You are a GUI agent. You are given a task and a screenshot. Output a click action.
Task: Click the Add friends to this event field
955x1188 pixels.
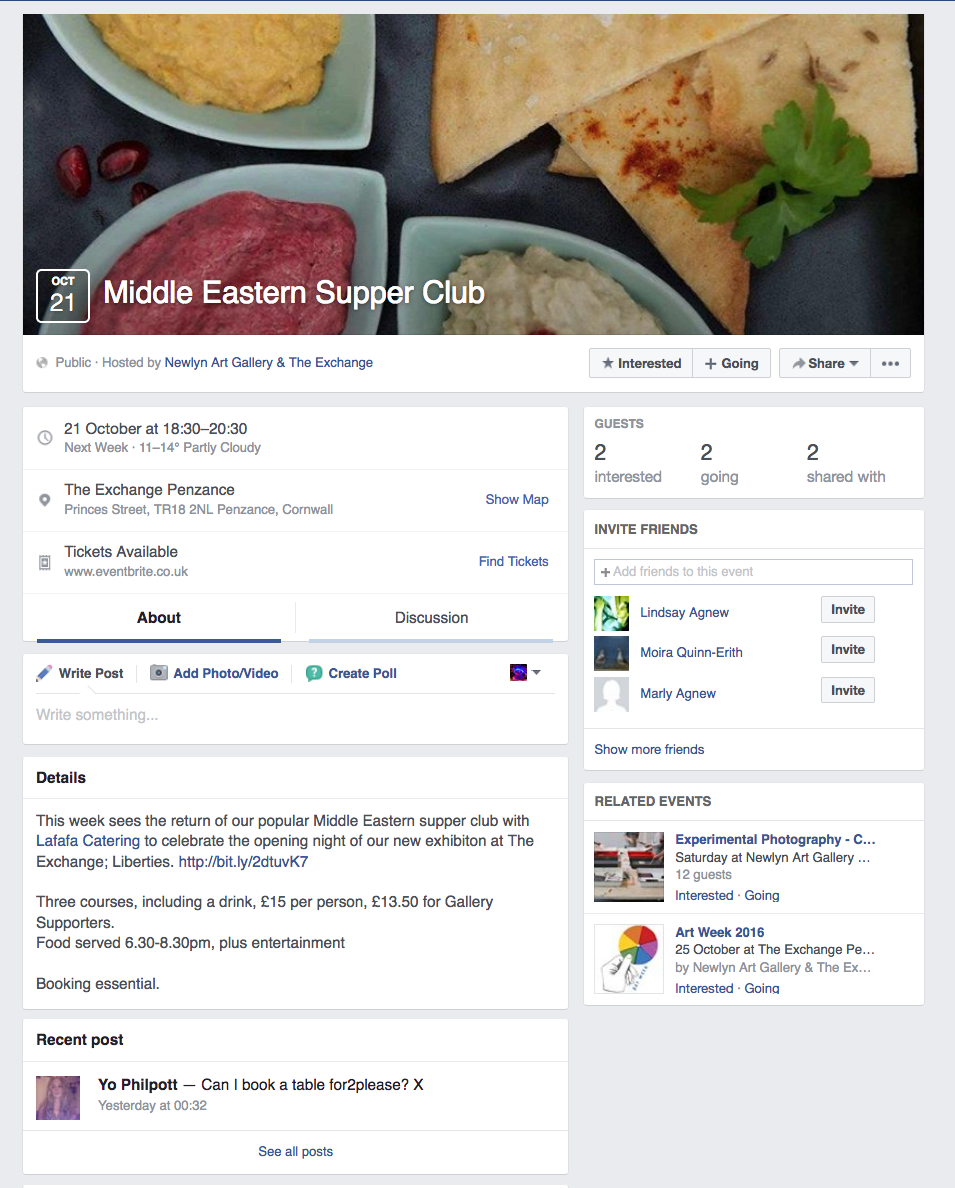click(x=753, y=572)
